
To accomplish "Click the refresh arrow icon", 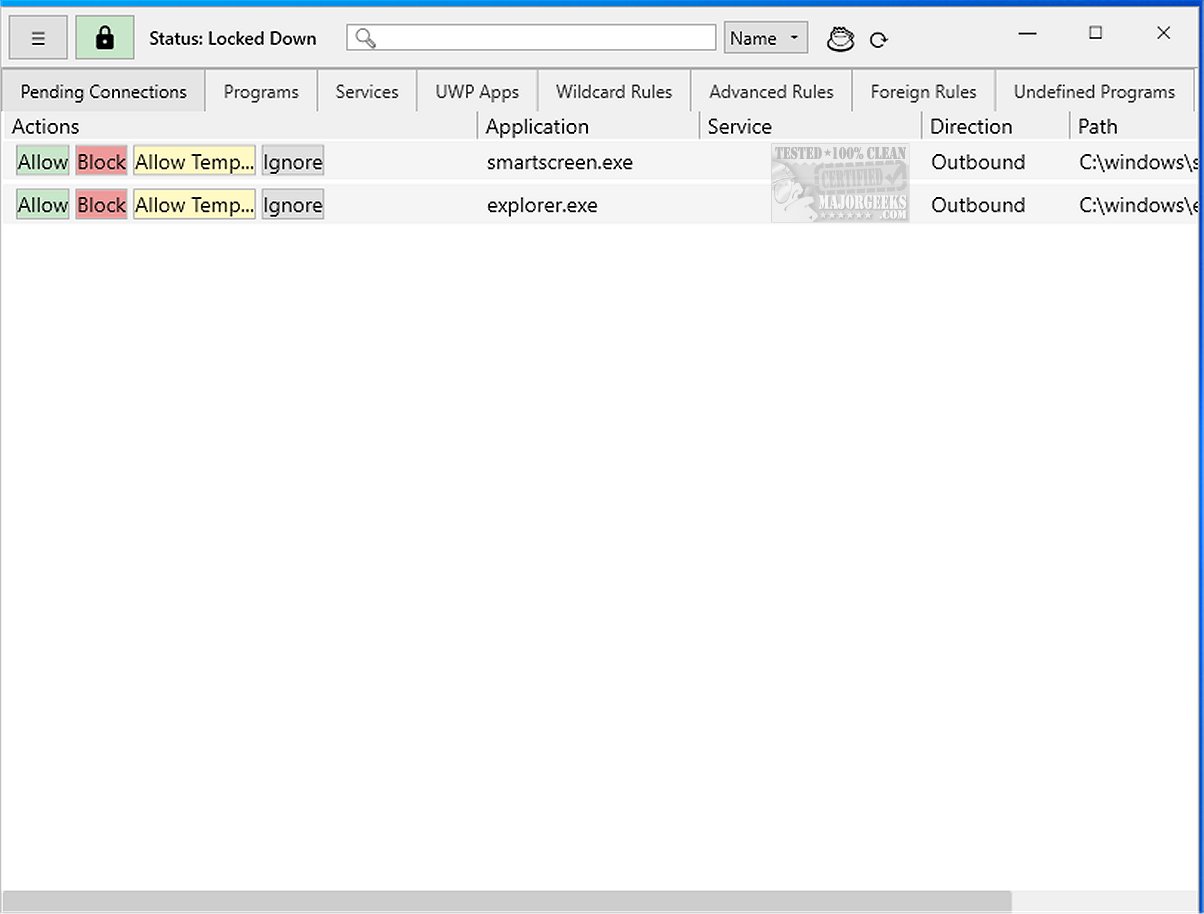I will 878,40.
